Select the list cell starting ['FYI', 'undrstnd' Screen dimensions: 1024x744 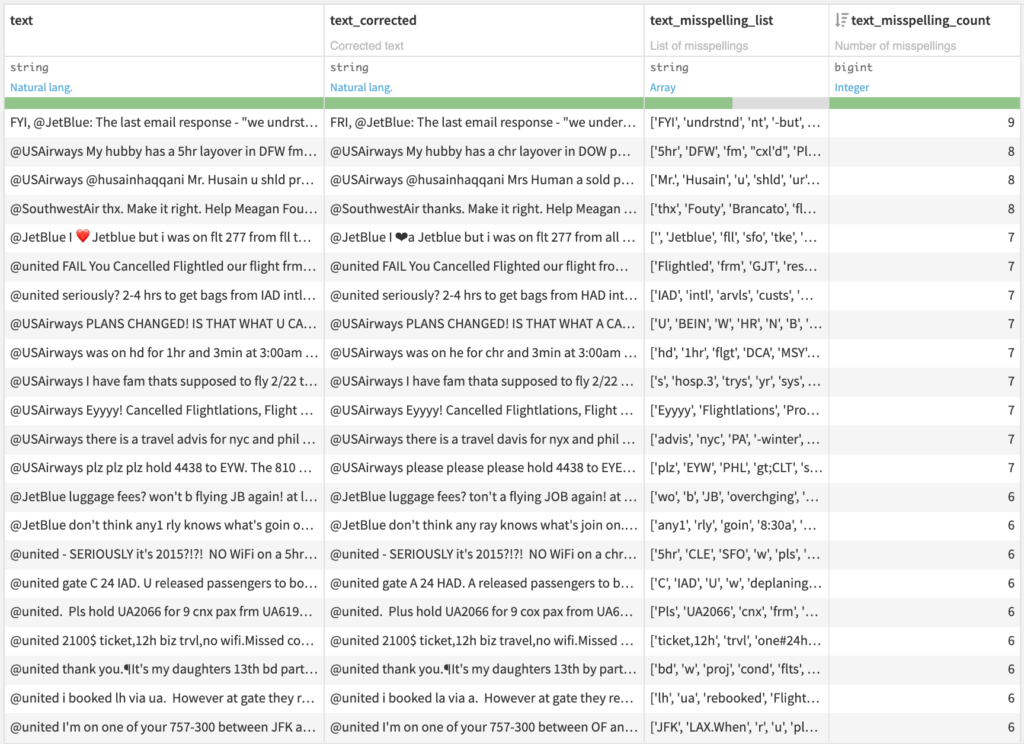click(736, 122)
